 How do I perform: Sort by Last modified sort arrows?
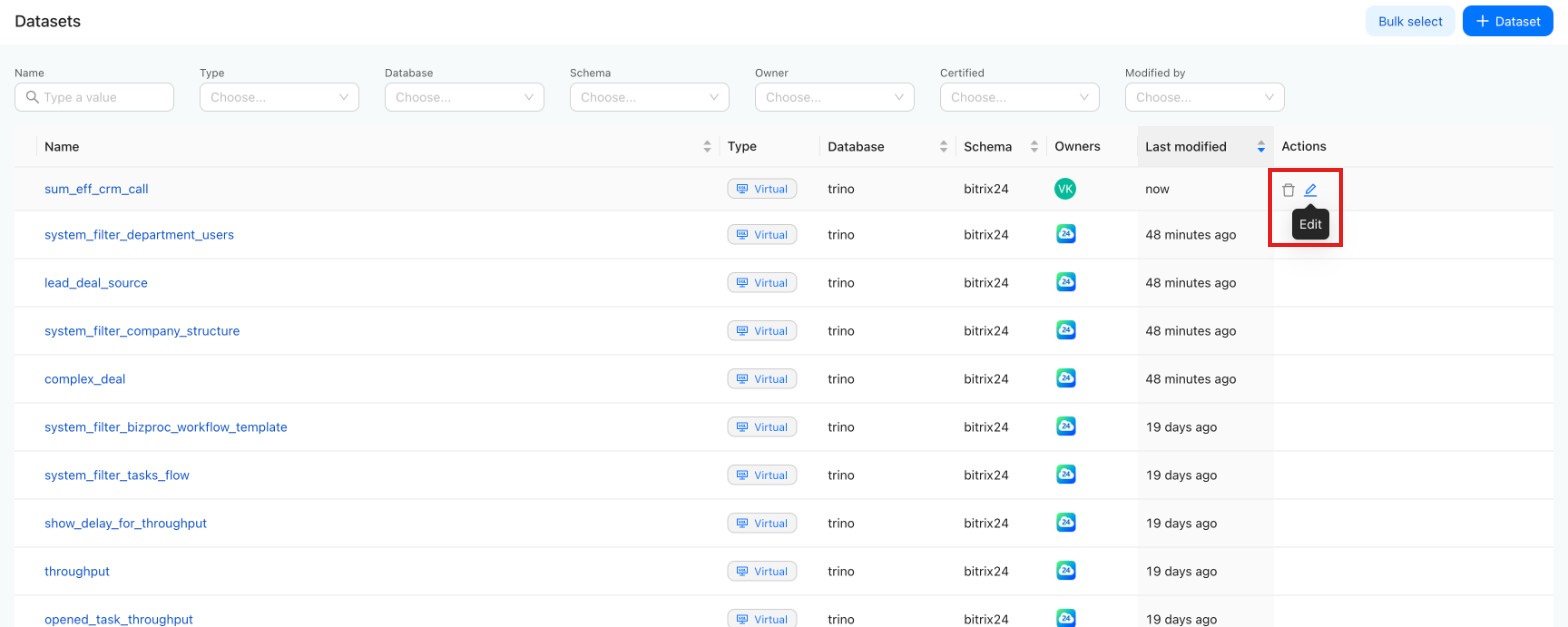[x=1261, y=147]
